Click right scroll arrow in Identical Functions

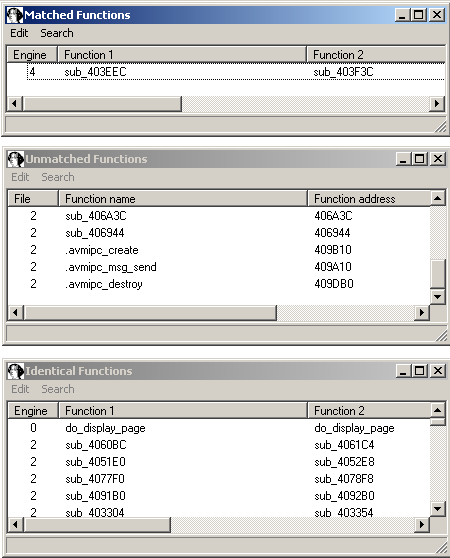click(x=422, y=525)
